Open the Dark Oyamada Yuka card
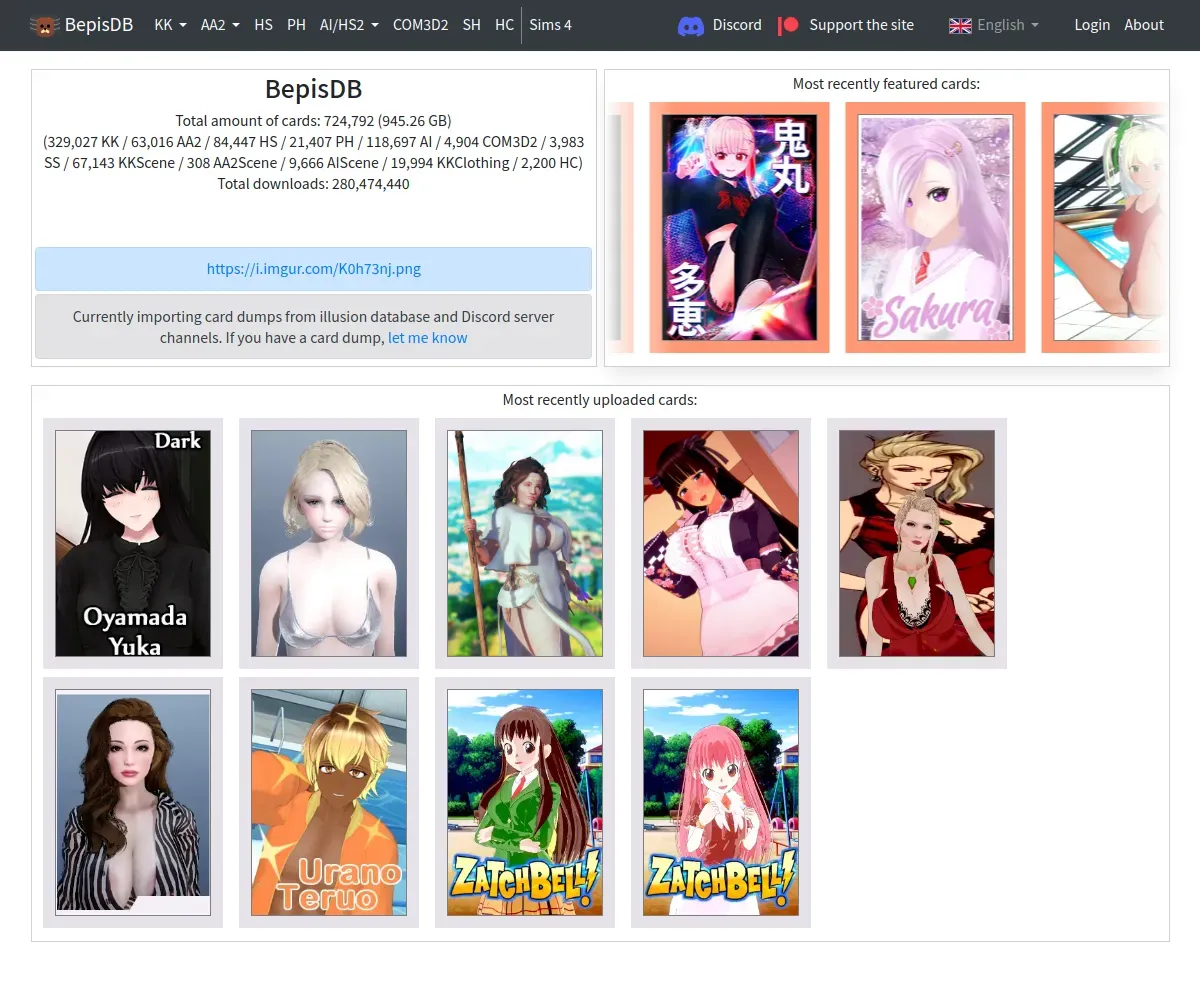Screen dimensions: 1200x1000 [133, 543]
